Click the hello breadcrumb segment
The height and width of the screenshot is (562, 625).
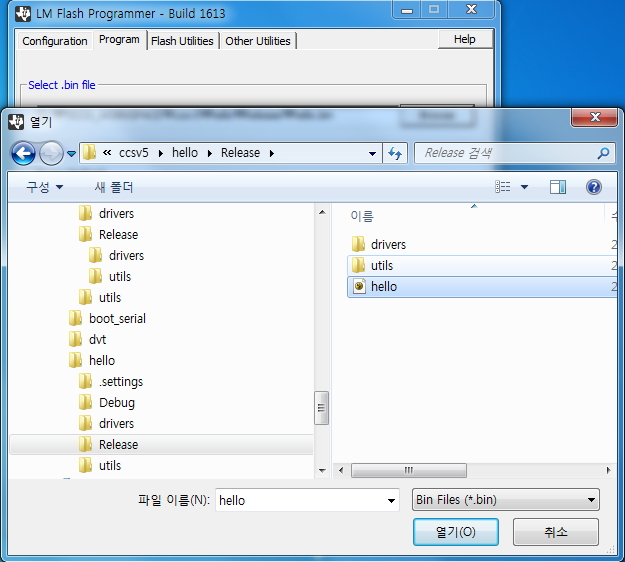pyautogui.click(x=185, y=153)
